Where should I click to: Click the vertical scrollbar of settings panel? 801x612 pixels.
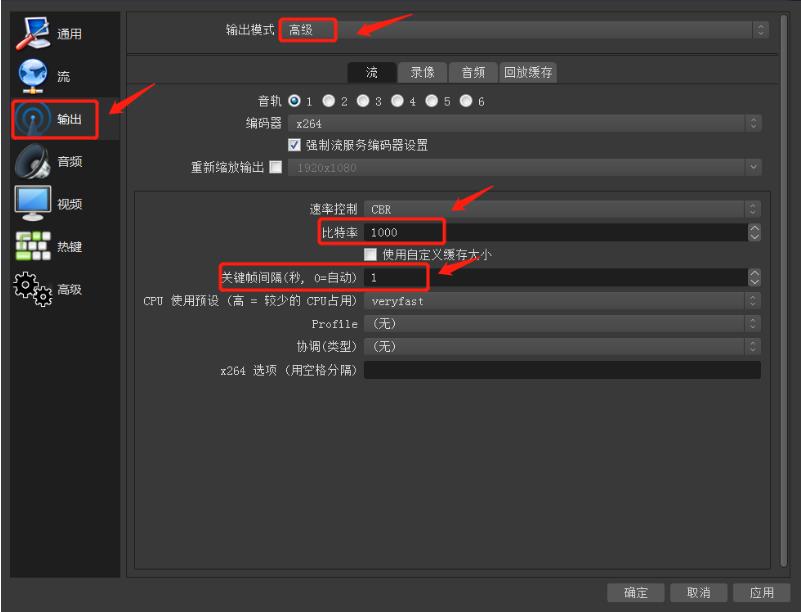784,291
